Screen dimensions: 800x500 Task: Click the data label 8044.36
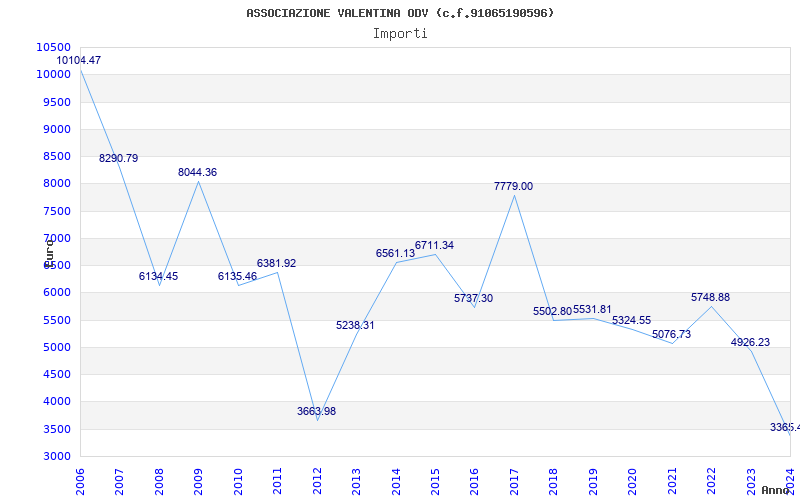point(197,172)
